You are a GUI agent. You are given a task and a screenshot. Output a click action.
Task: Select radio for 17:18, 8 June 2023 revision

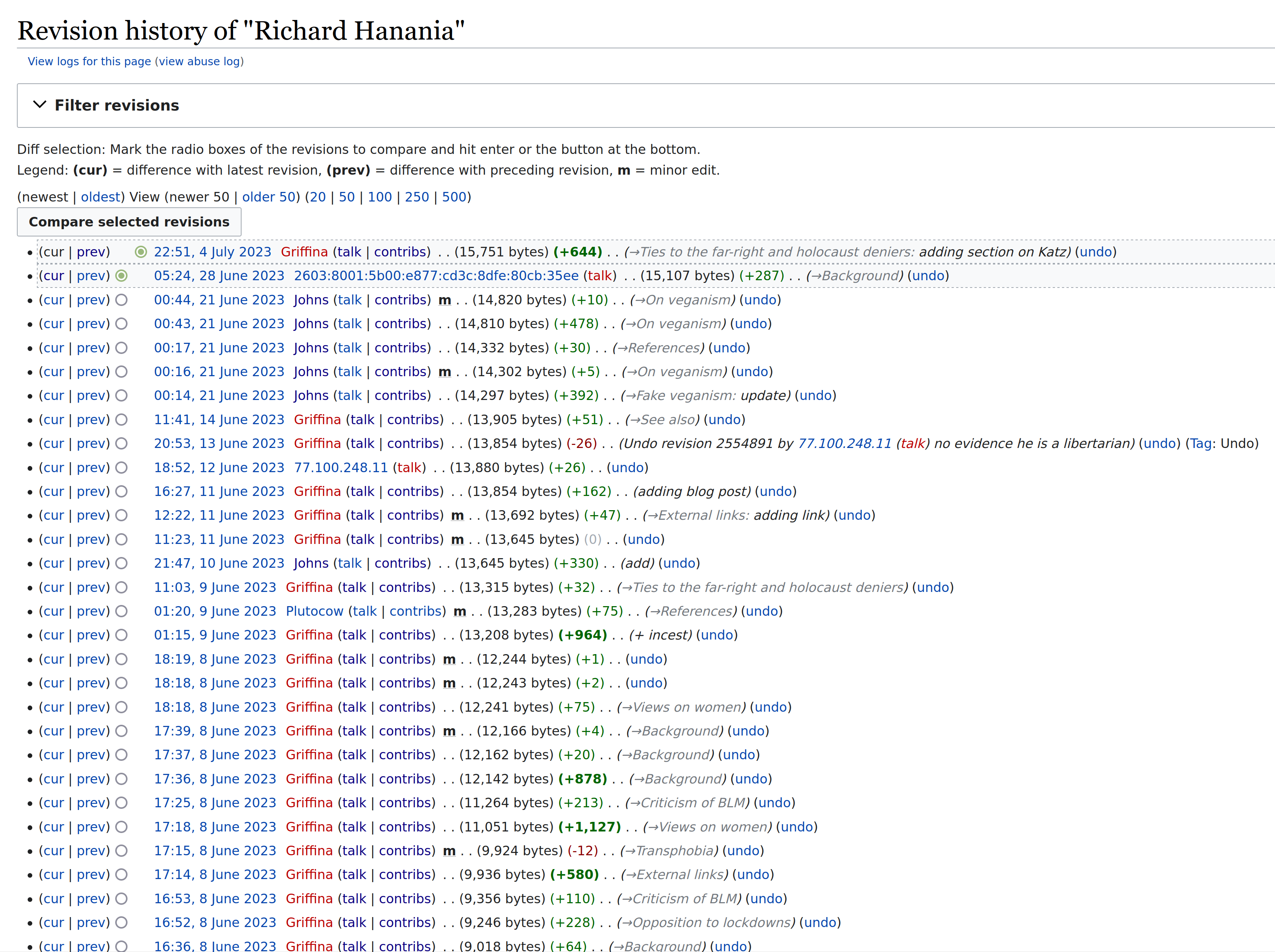point(121,827)
